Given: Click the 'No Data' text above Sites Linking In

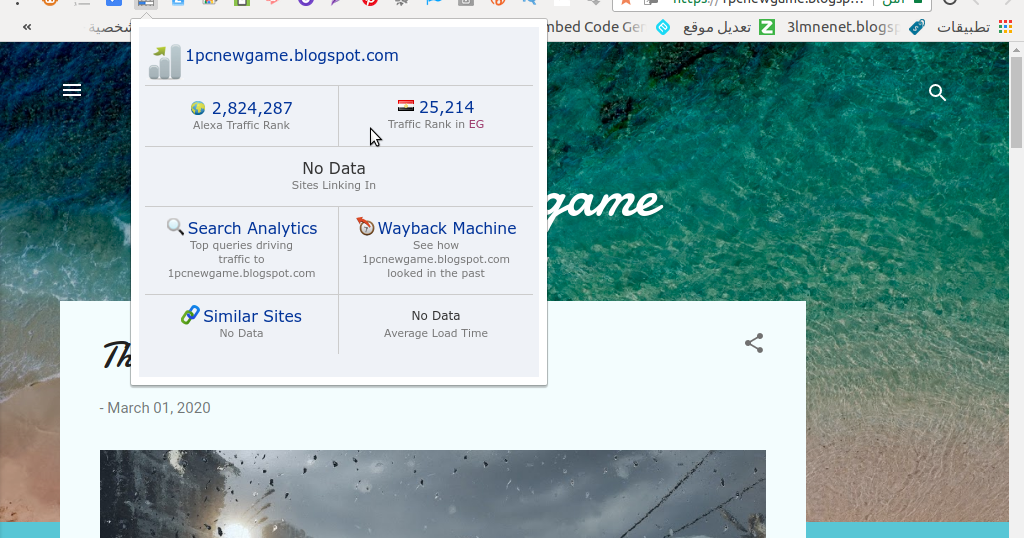Looking at the screenshot, I should tap(334, 168).
